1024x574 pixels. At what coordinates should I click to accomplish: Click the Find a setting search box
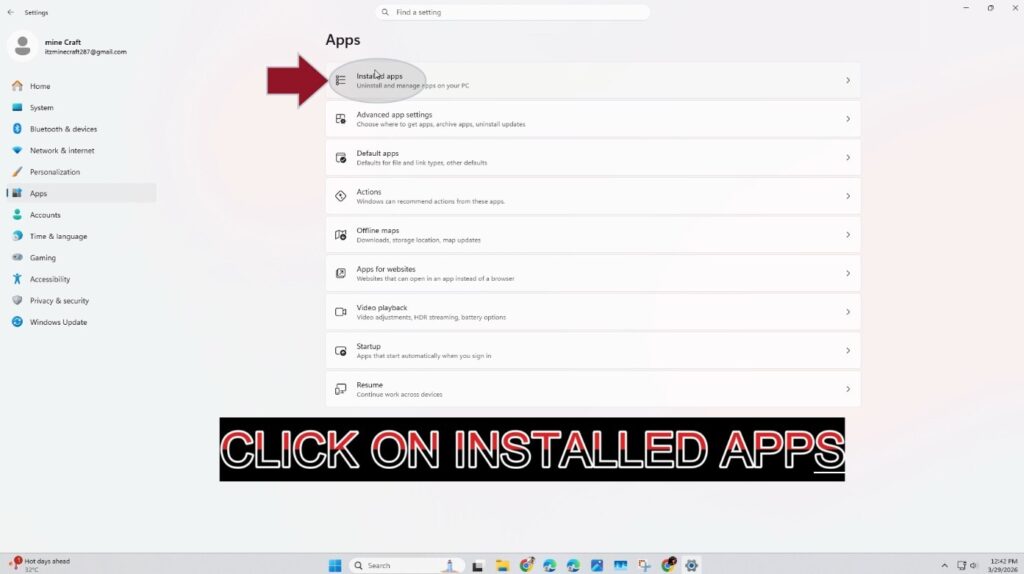(513, 12)
